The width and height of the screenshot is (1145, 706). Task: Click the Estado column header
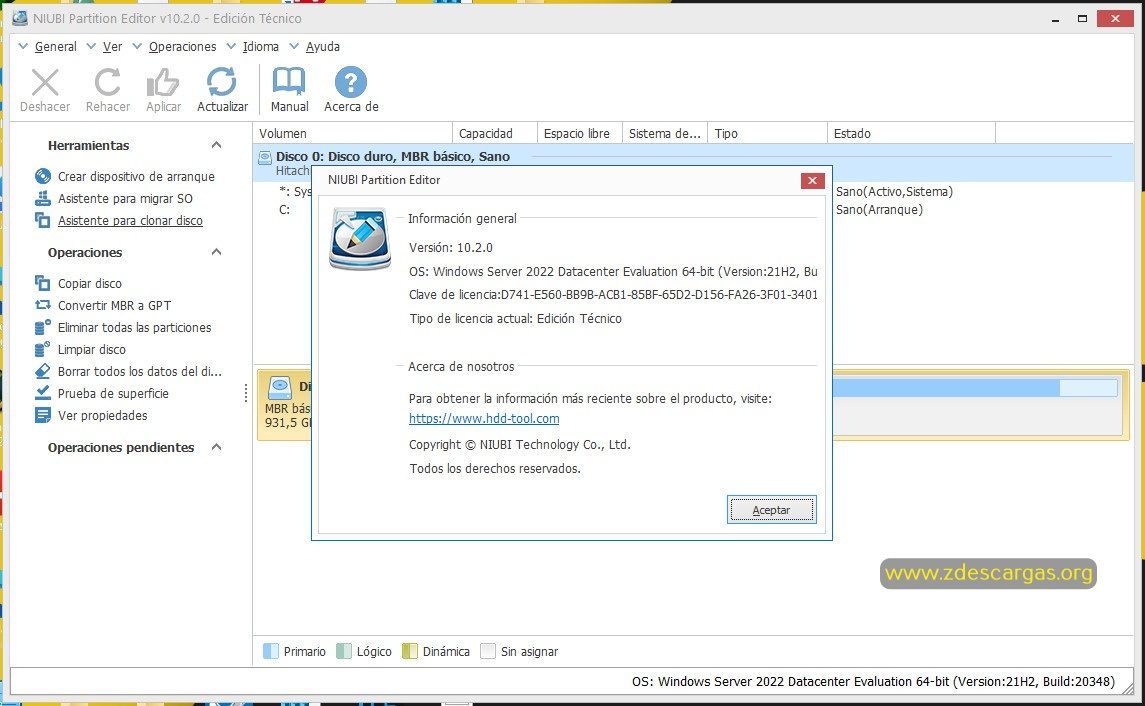[911, 133]
